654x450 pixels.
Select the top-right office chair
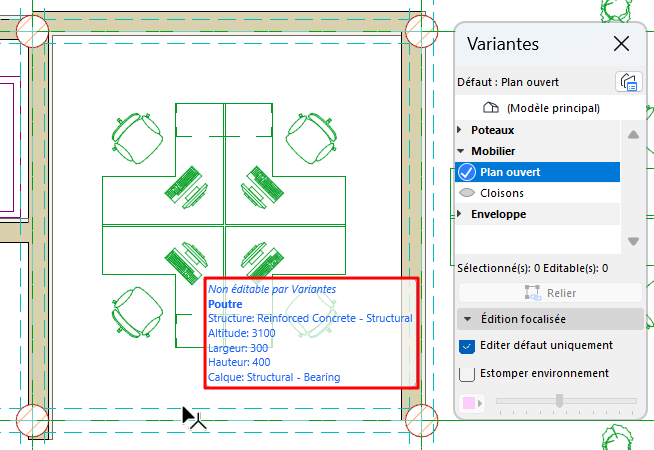pos(311,138)
